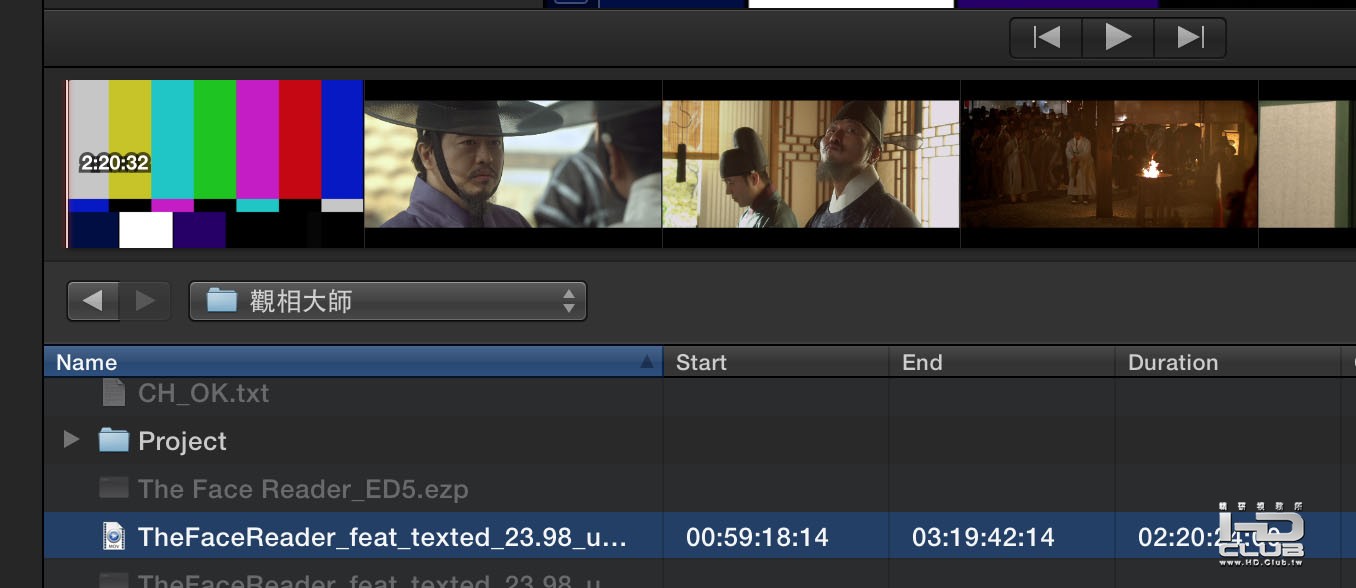Click the CH_OK.txt document icon

point(114,393)
